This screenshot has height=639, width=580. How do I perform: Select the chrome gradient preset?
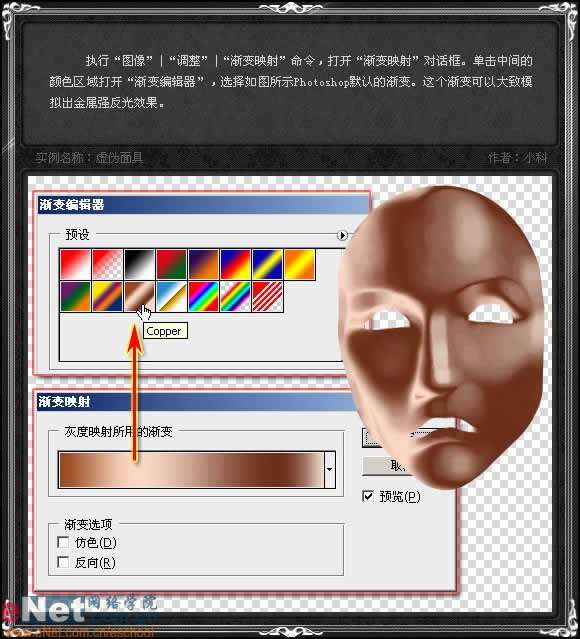point(172,296)
